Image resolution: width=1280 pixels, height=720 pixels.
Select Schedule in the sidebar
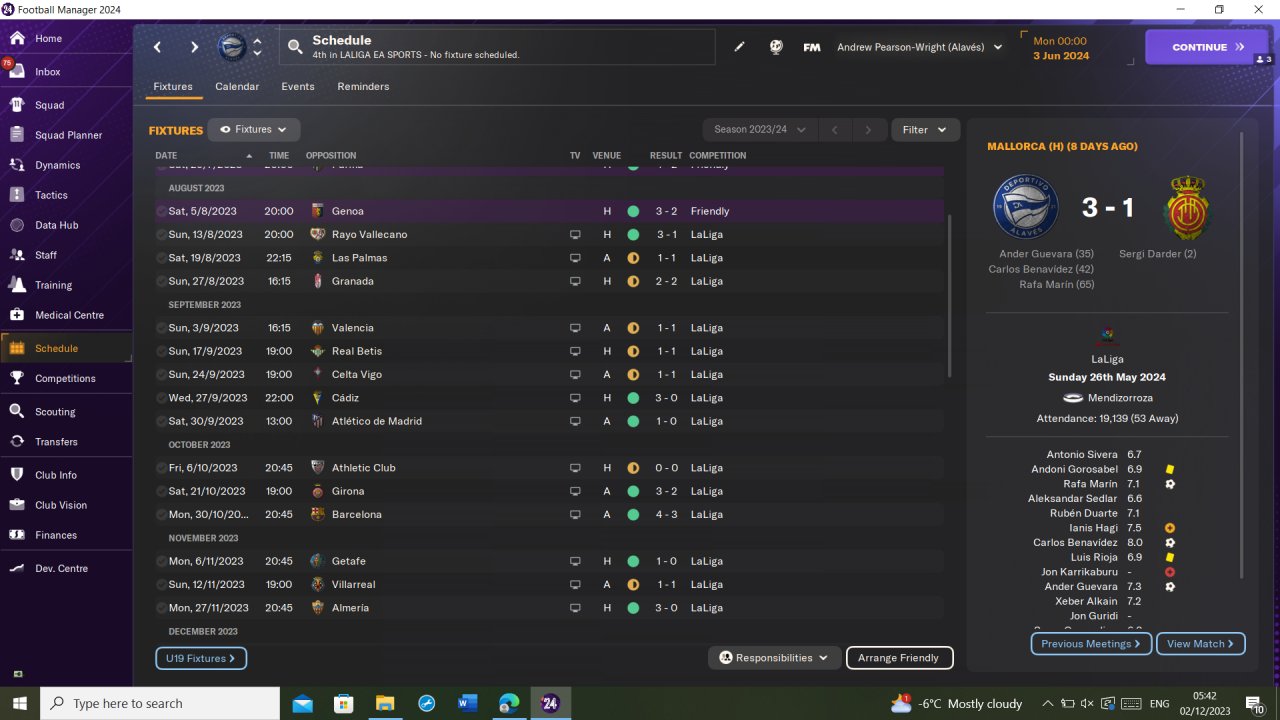66,348
